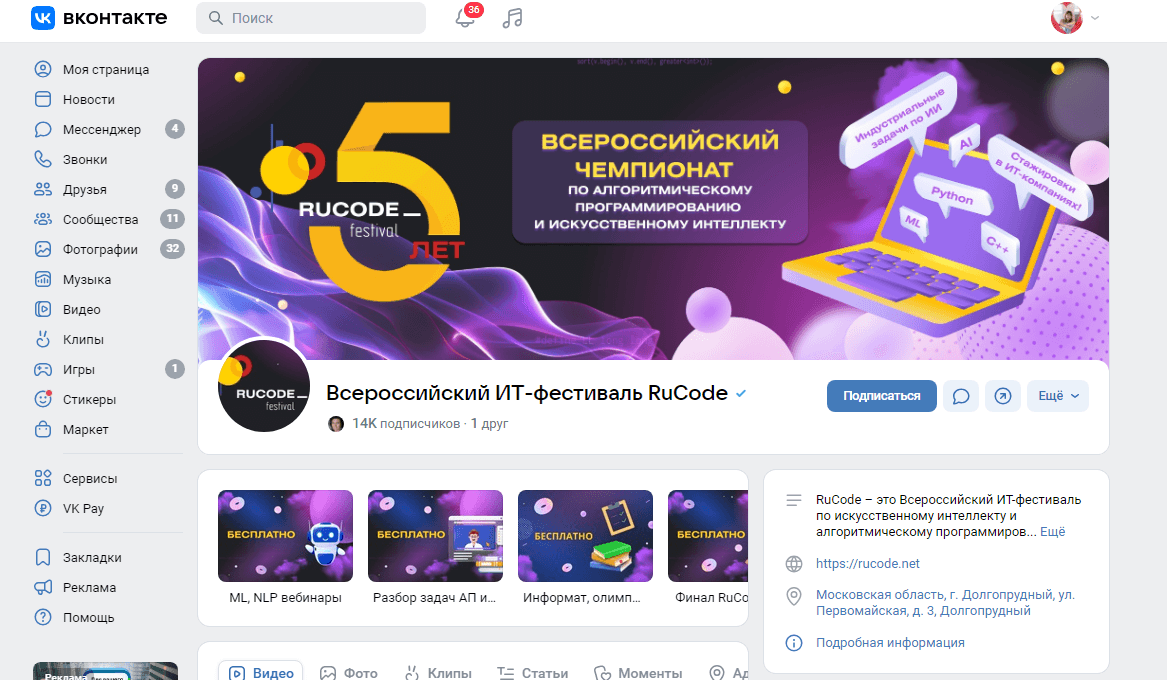The width and height of the screenshot is (1167, 680).
Task: Click the location pin icon
Action: pos(794,596)
